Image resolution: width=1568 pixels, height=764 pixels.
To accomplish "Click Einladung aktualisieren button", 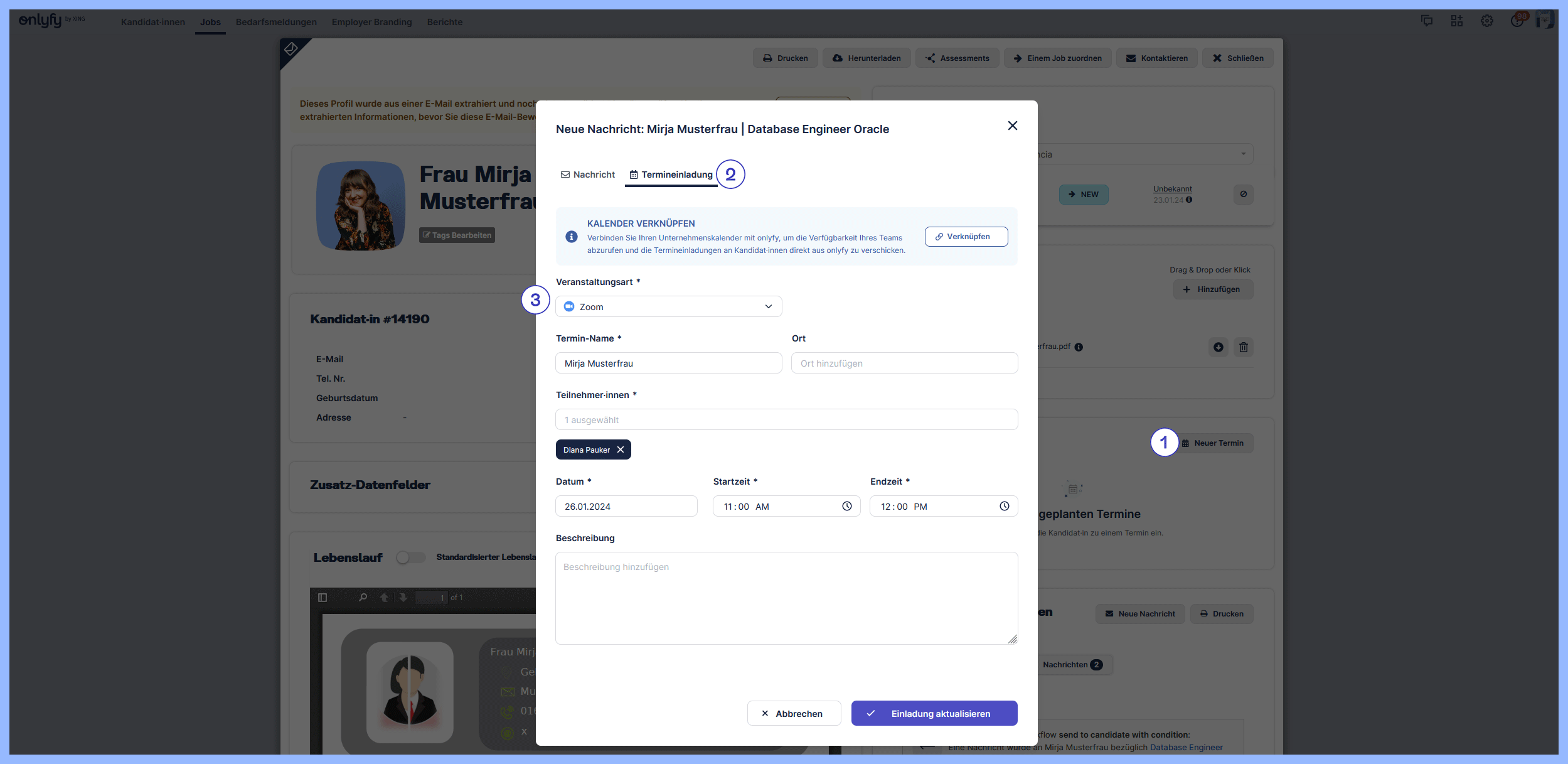I will pos(934,713).
